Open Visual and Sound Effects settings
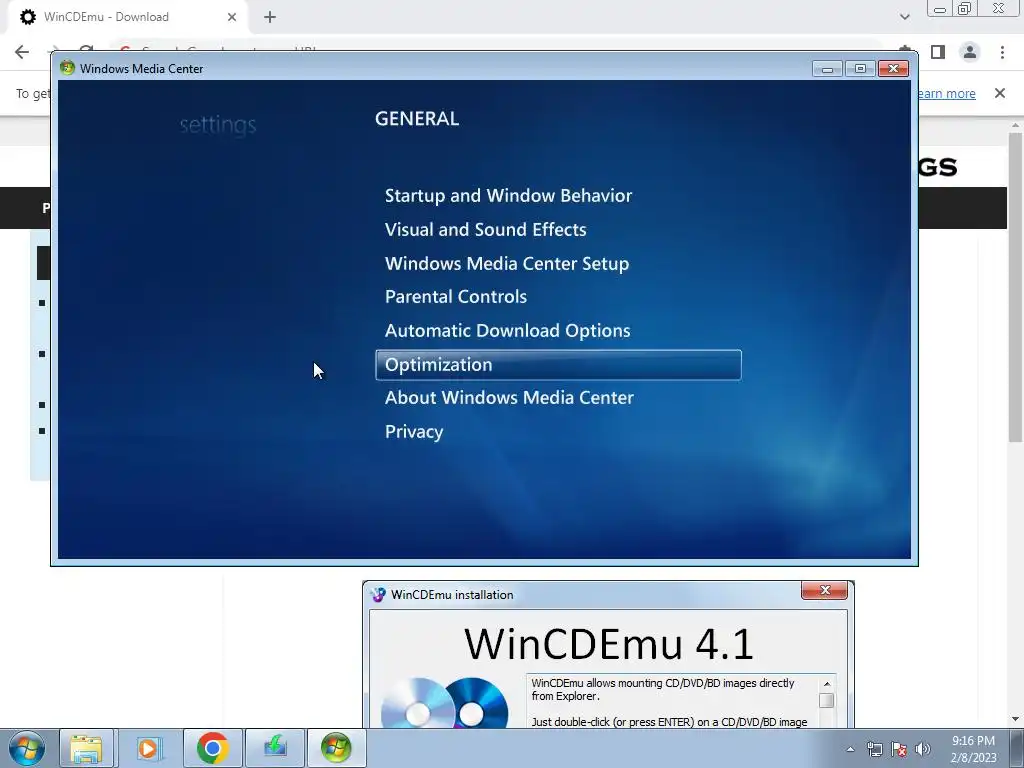This screenshot has height=768, width=1024. click(x=485, y=229)
